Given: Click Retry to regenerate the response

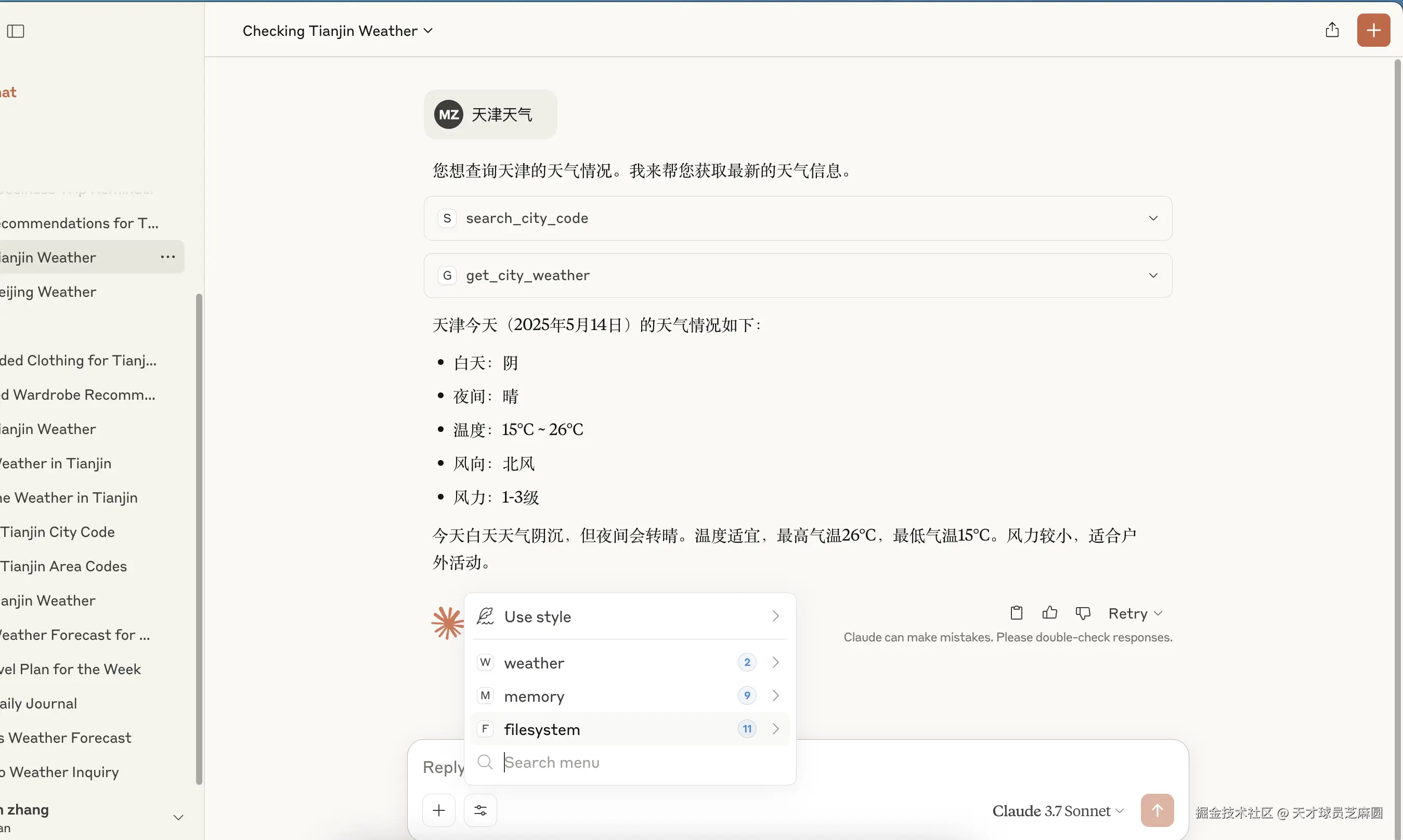Looking at the screenshot, I should pos(1133,613).
